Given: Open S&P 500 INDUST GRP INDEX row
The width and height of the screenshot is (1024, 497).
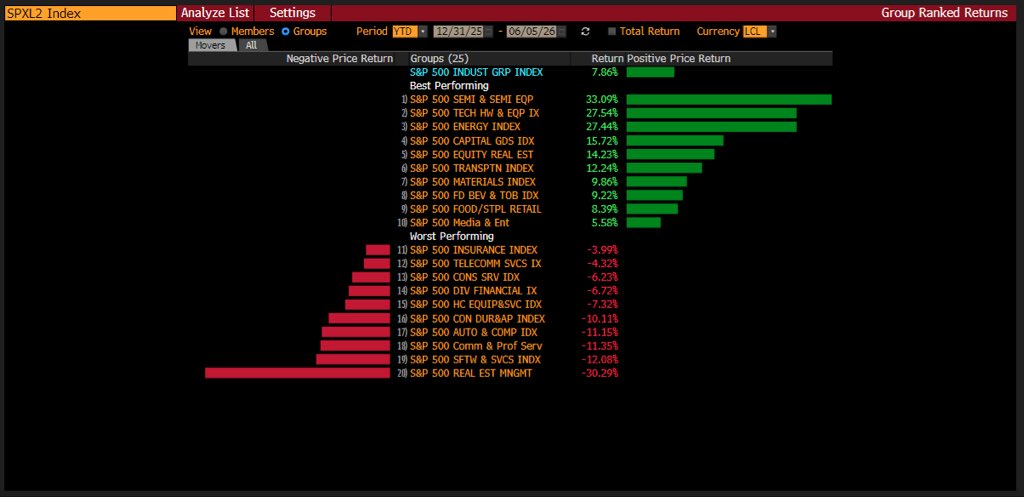Looking at the screenshot, I should [476, 72].
